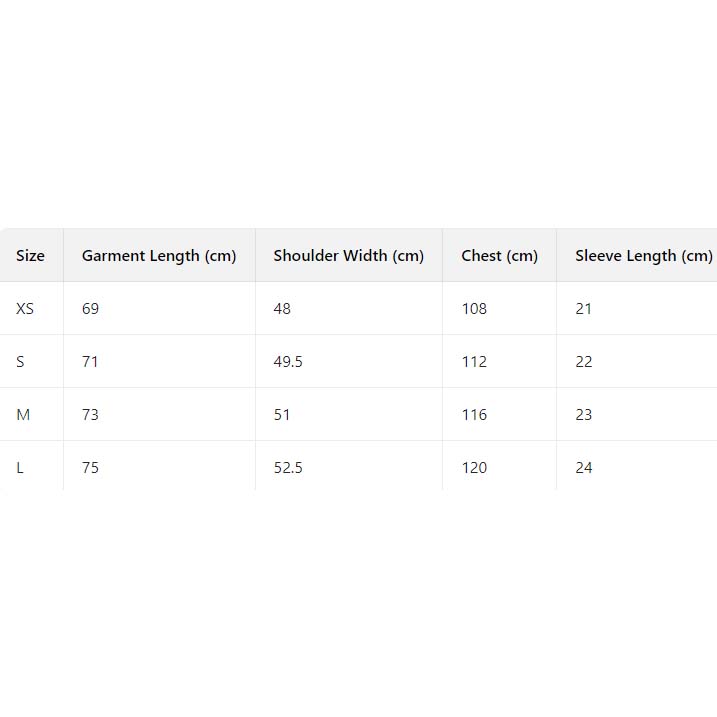Screen dimensions: 717x717
Task: Click the Size column header
Action: click(30, 256)
